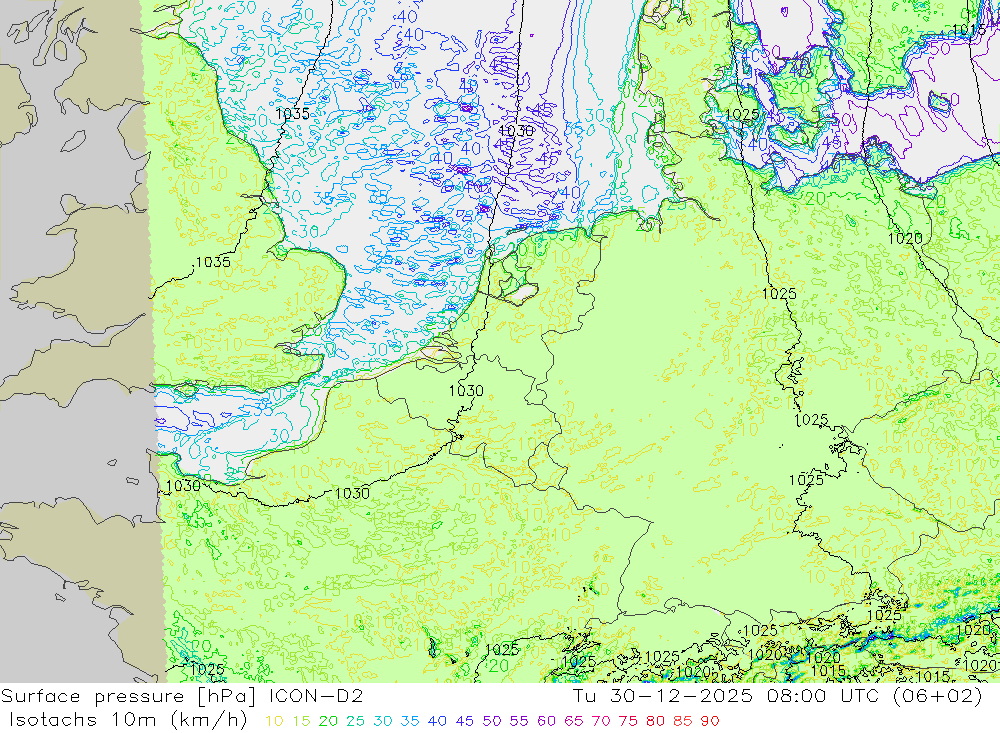
Task: Click the 1035 isobar label over England
Action: tap(213, 262)
